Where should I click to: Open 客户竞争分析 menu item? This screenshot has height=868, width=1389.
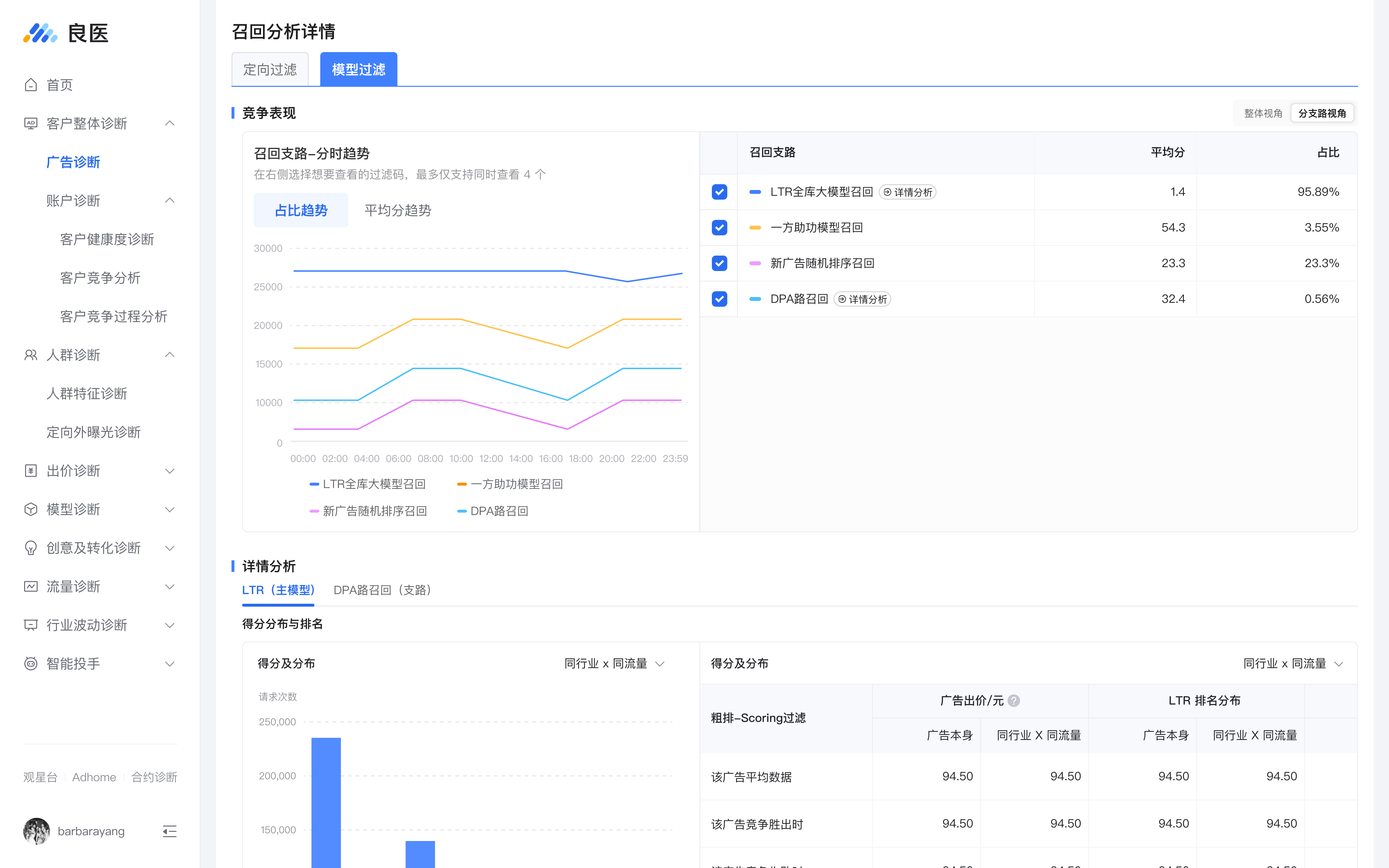[100, 278]
